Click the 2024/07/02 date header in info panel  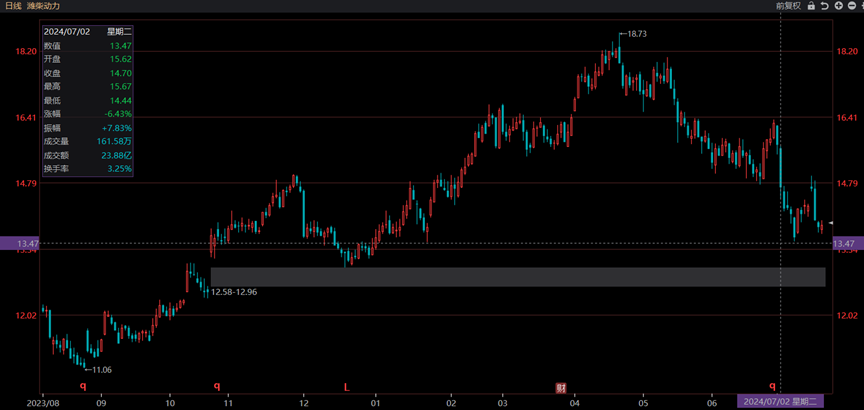click(67, 31)
